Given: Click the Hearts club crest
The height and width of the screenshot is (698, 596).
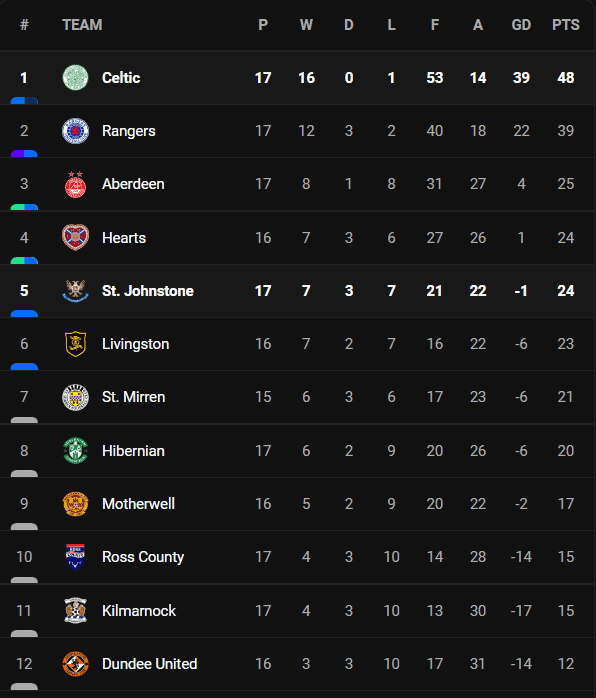Looking at the screenshot, I should pos(75,237).
